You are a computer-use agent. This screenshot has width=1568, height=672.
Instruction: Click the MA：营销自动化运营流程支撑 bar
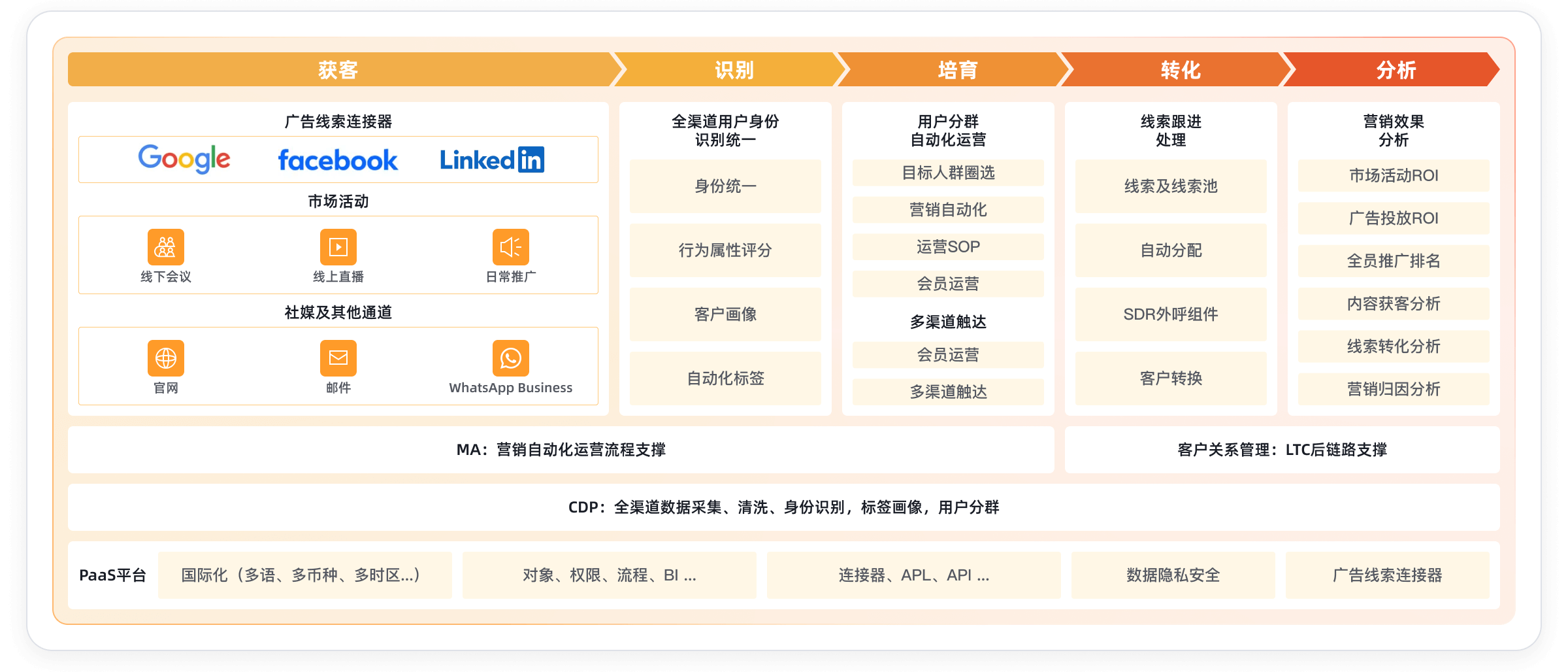[561, 450]
